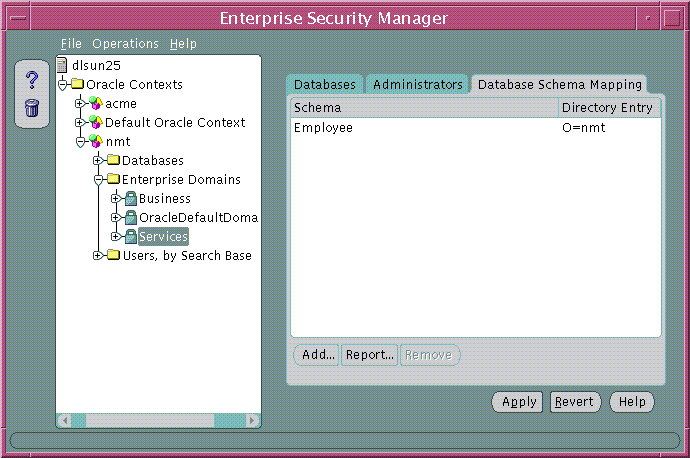The width and height of the screenshot is (690, 458).
Task: Click the Business domain lock icon
Action: coord(131,198)
